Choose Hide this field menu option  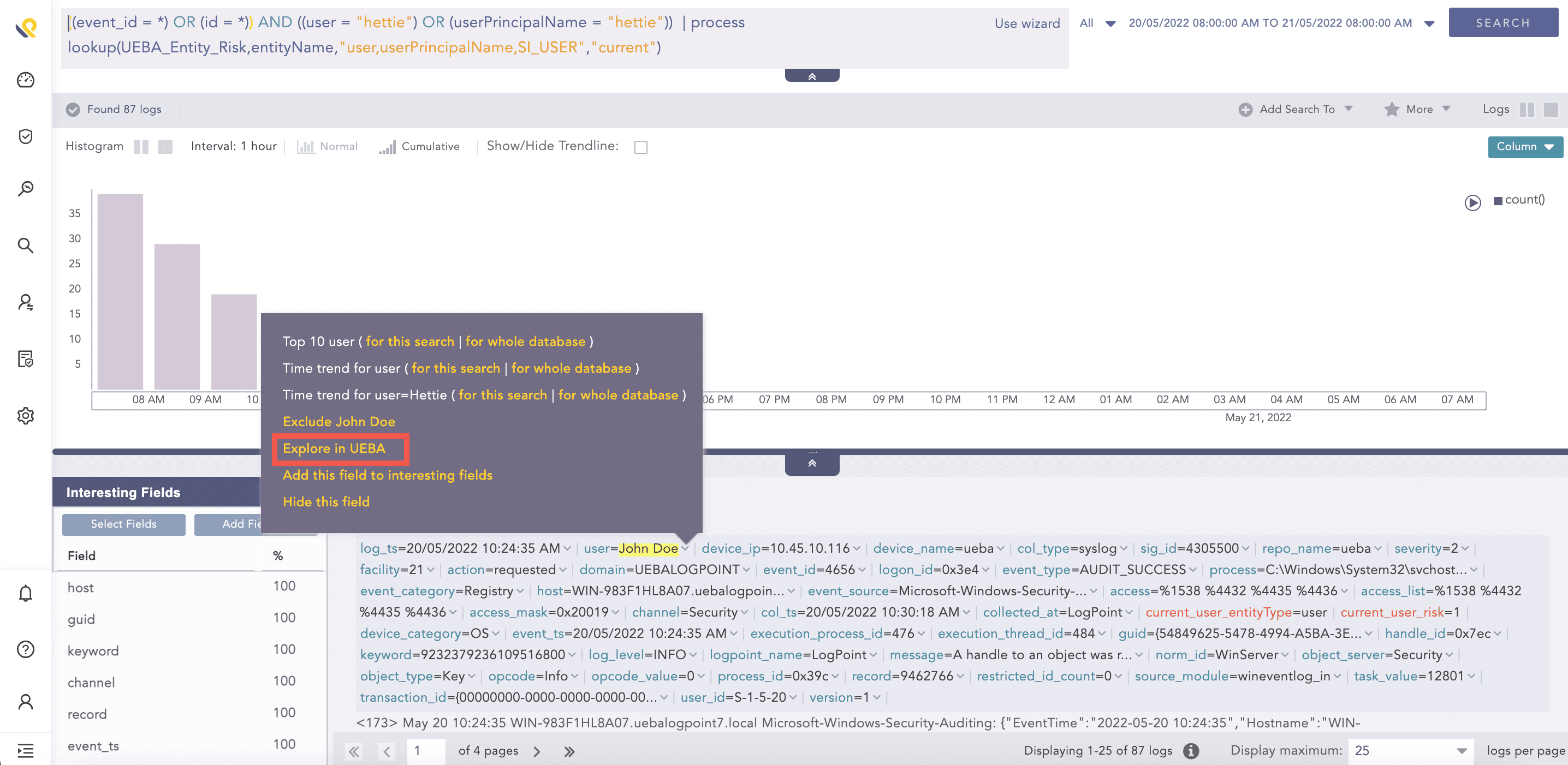point(326,501)
